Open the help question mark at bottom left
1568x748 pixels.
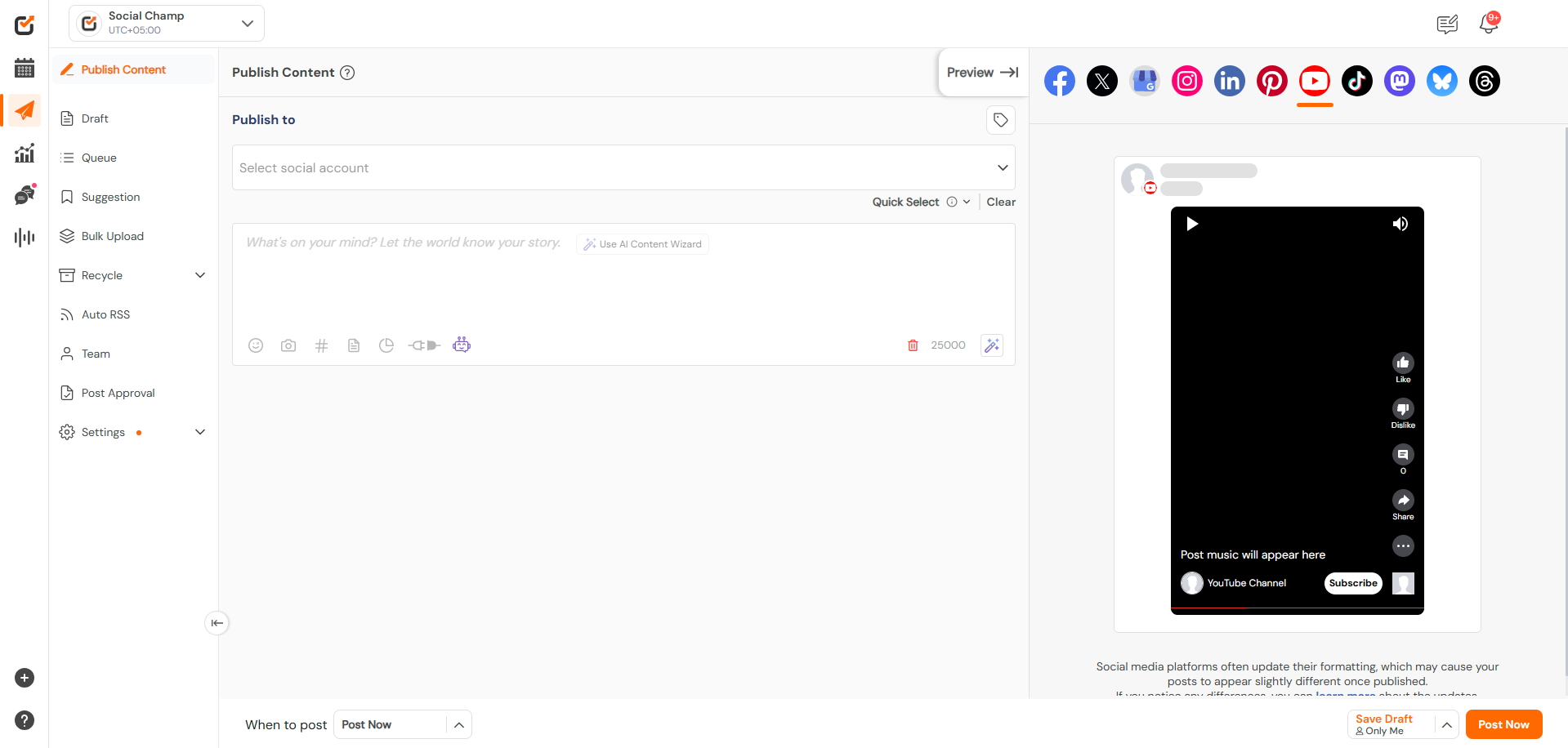click(x=25, y=720)
